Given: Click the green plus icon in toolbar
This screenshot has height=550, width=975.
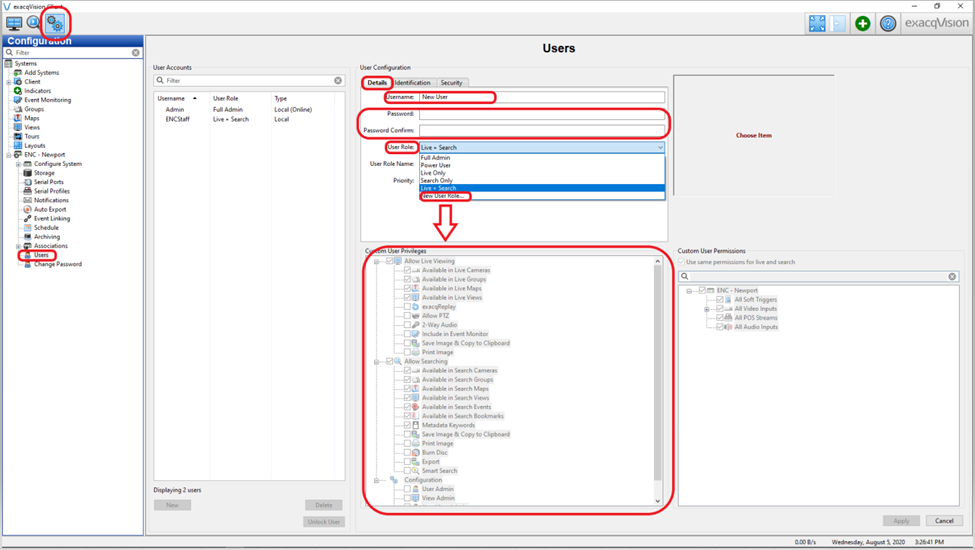Looking at the screenshot, I should click(862, 23).
